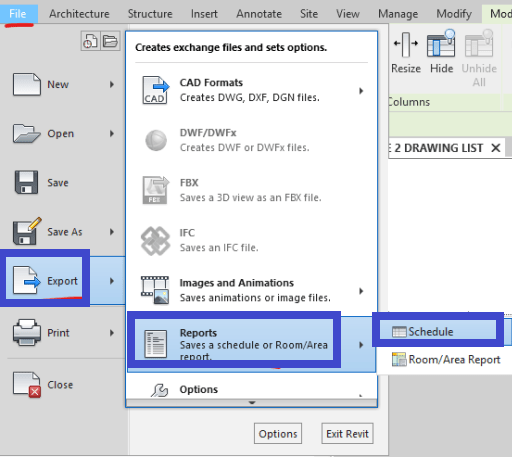Click the DWF/DWFx sphere icon
Screen dimensions: 512x457
156,140
